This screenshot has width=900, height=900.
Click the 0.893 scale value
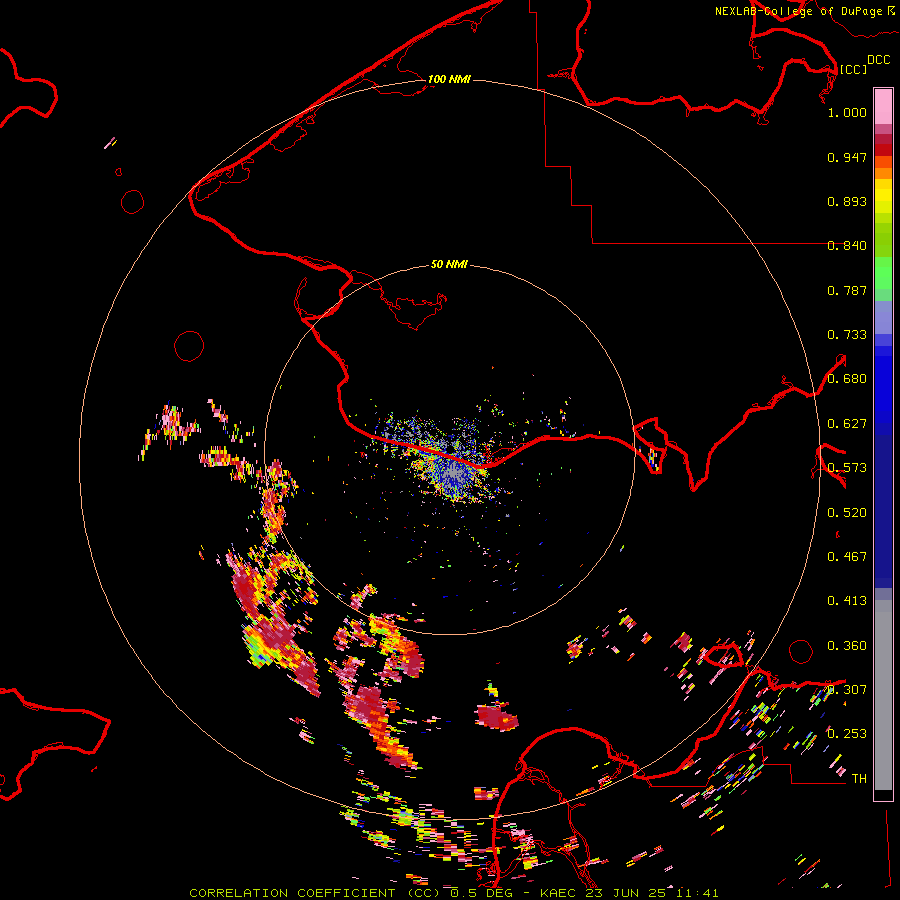click(x=847, y=201)
